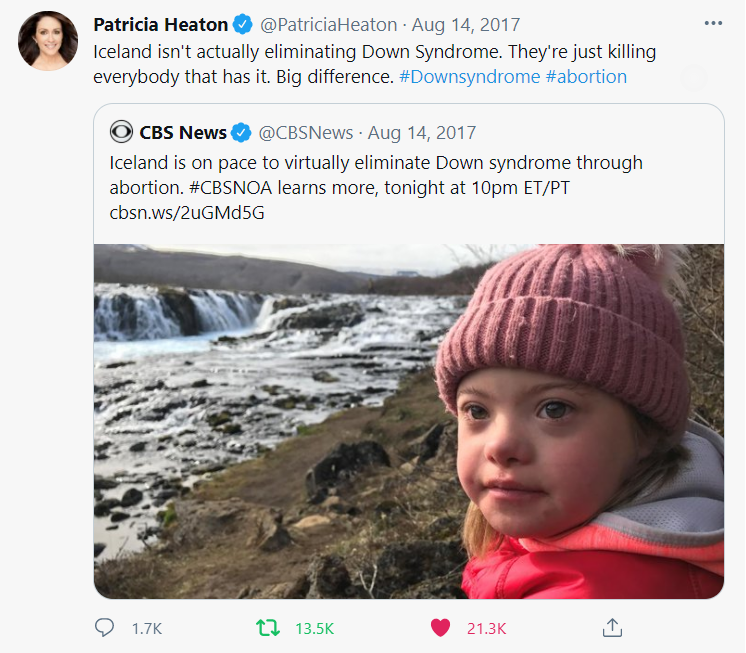746x653 pixels.
Task: Open Patricia Heaton's profile picture
Action: (x=48, y=41)
